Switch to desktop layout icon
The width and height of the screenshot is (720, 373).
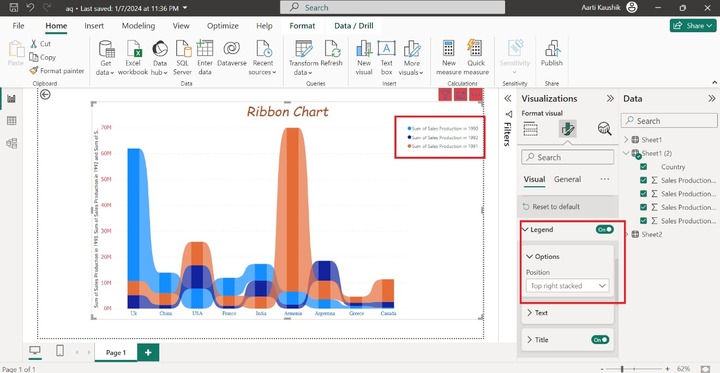[34, 351]
